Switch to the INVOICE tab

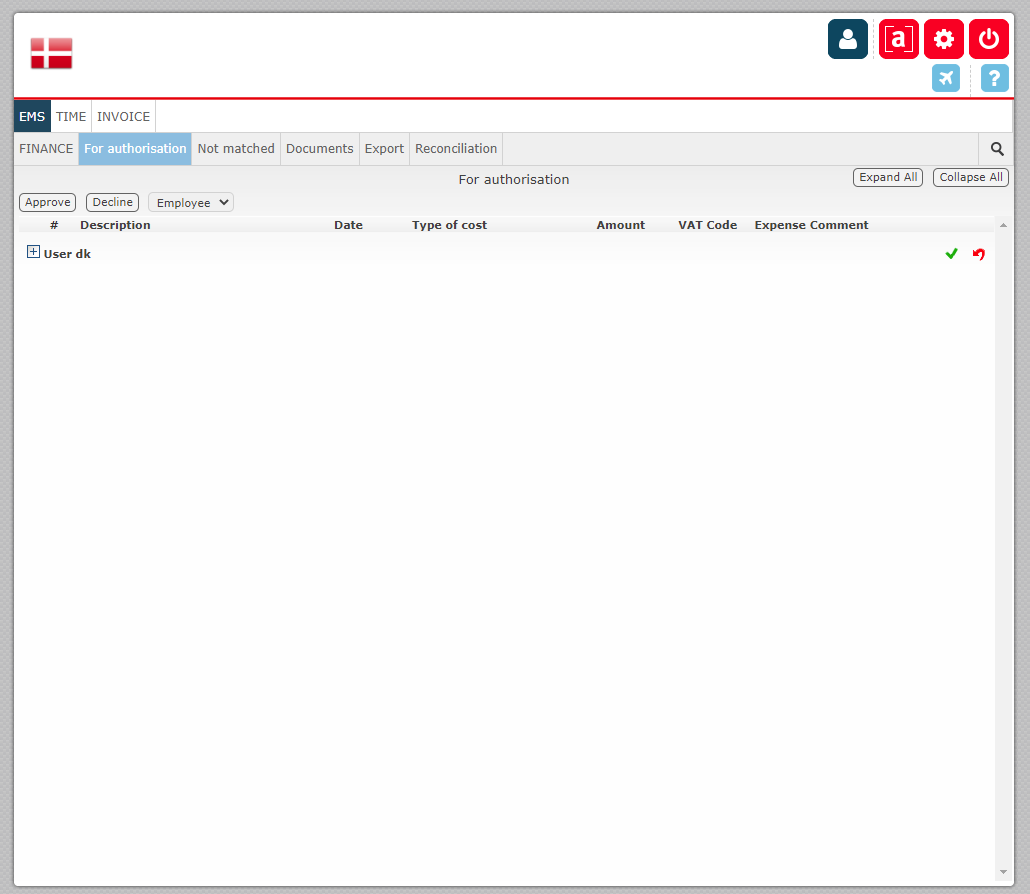(x=123, y=116)
